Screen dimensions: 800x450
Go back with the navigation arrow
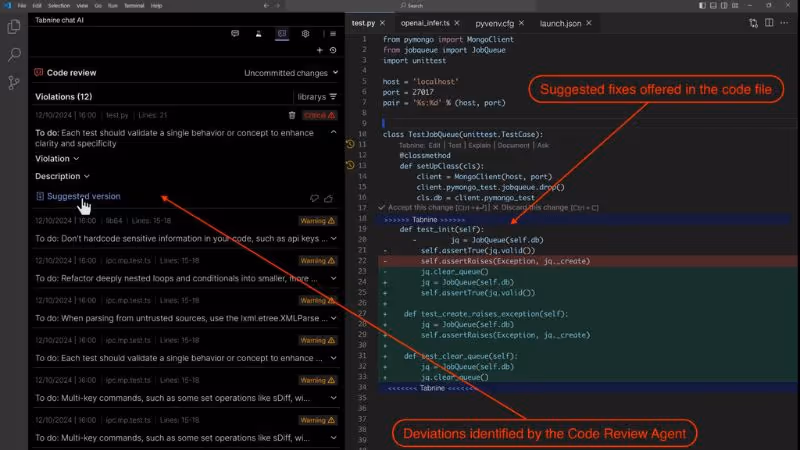click(266, 6)
